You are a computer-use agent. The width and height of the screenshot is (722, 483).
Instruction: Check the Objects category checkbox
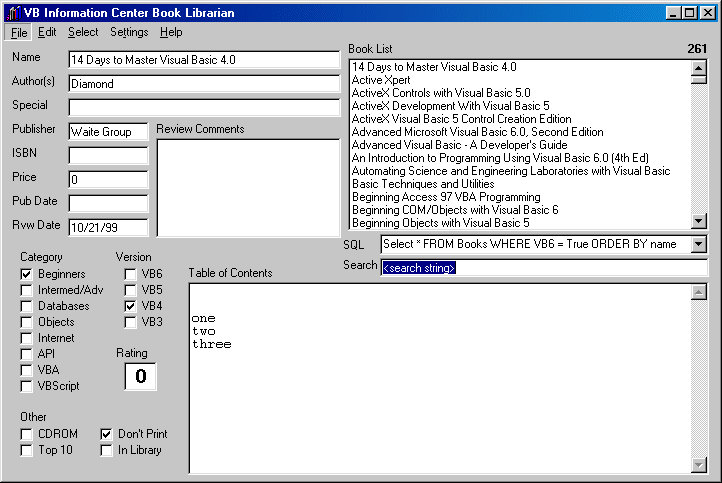[x=26, y=322]
